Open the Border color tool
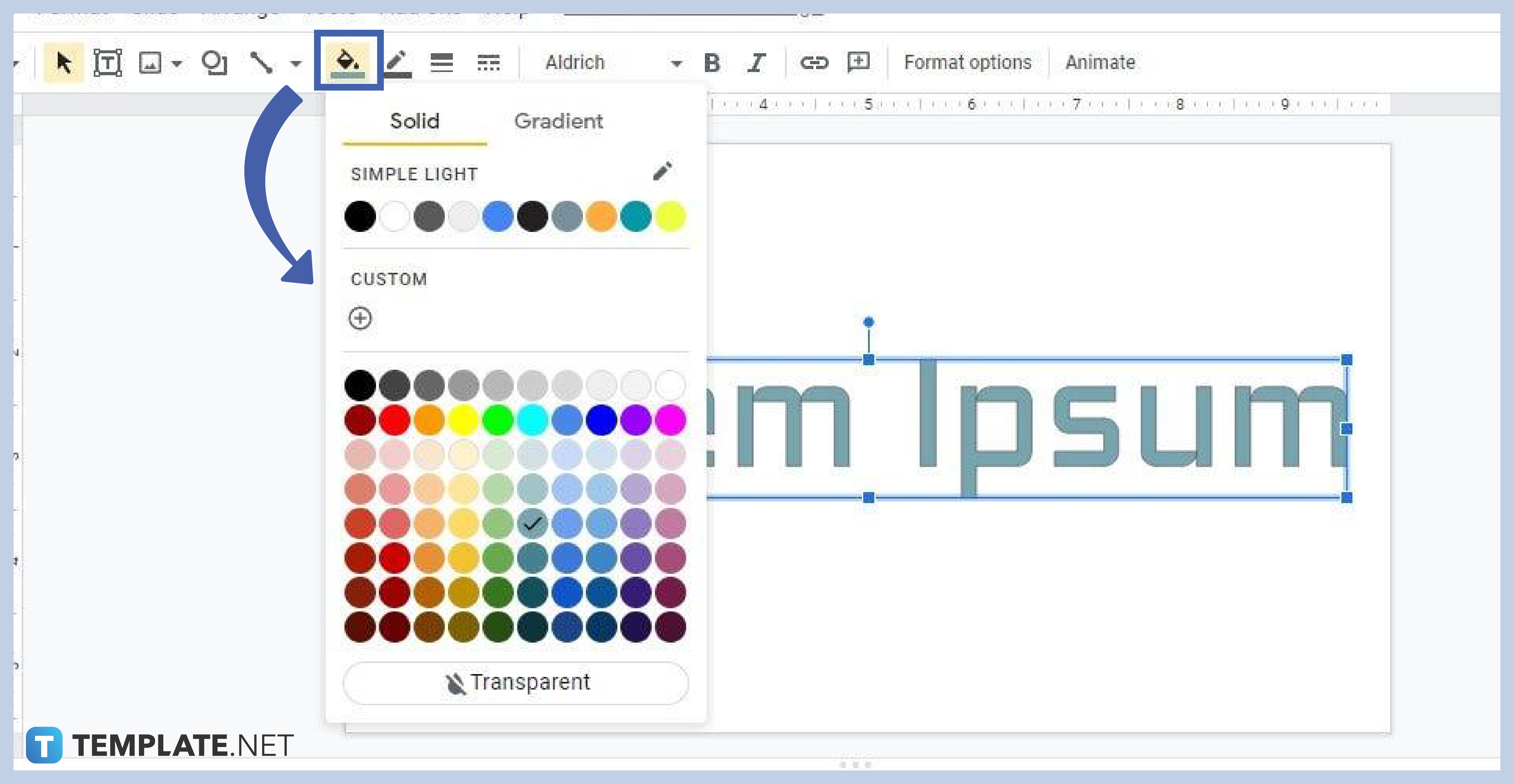Screen dimensions: 1514x784 [x=397, y=62]
